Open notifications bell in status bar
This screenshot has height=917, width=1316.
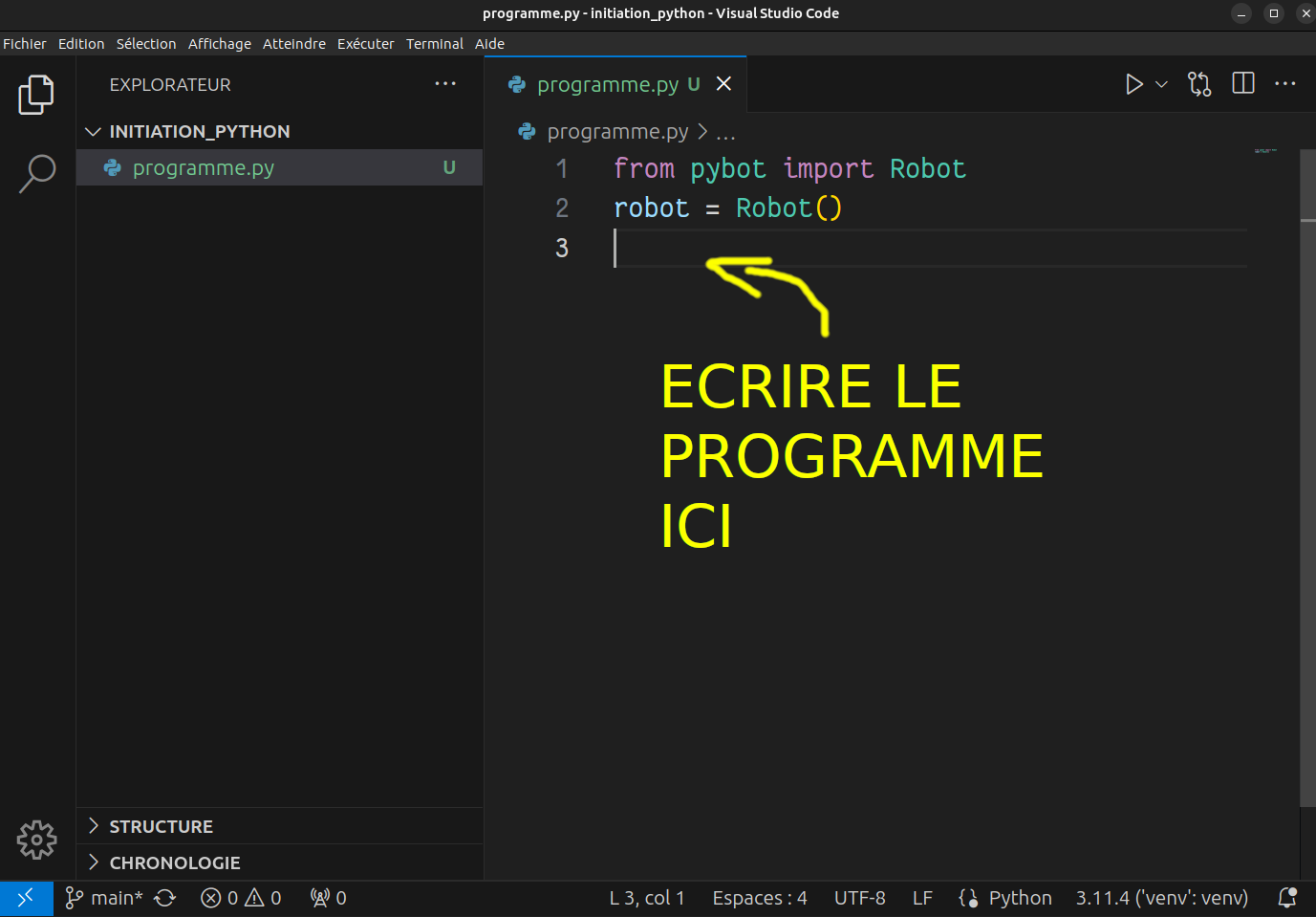click(x=1287, y=898)
